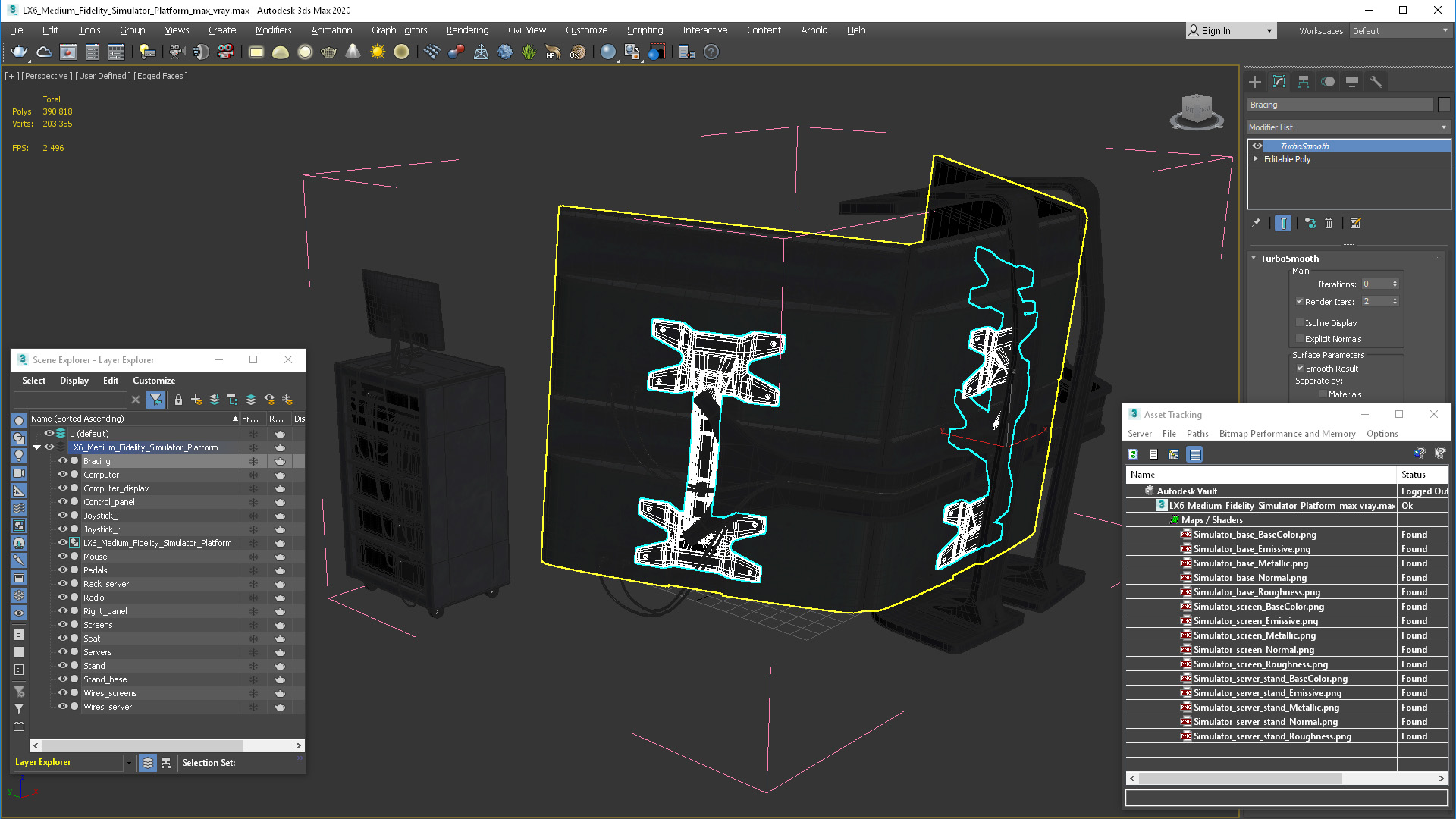Hide the Bracing object via eye icon

tap(63, 461)
